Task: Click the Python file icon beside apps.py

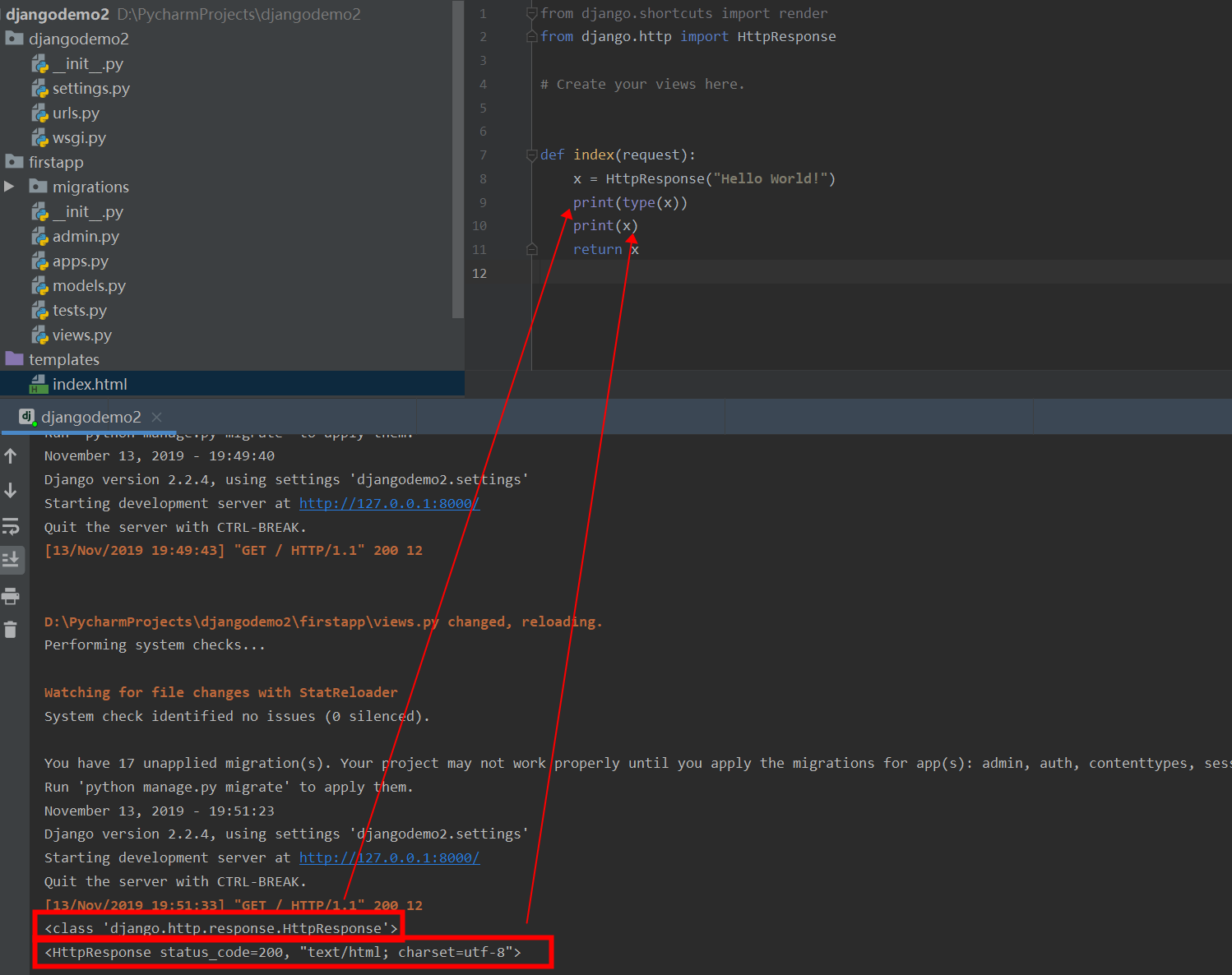Action: 39,261
